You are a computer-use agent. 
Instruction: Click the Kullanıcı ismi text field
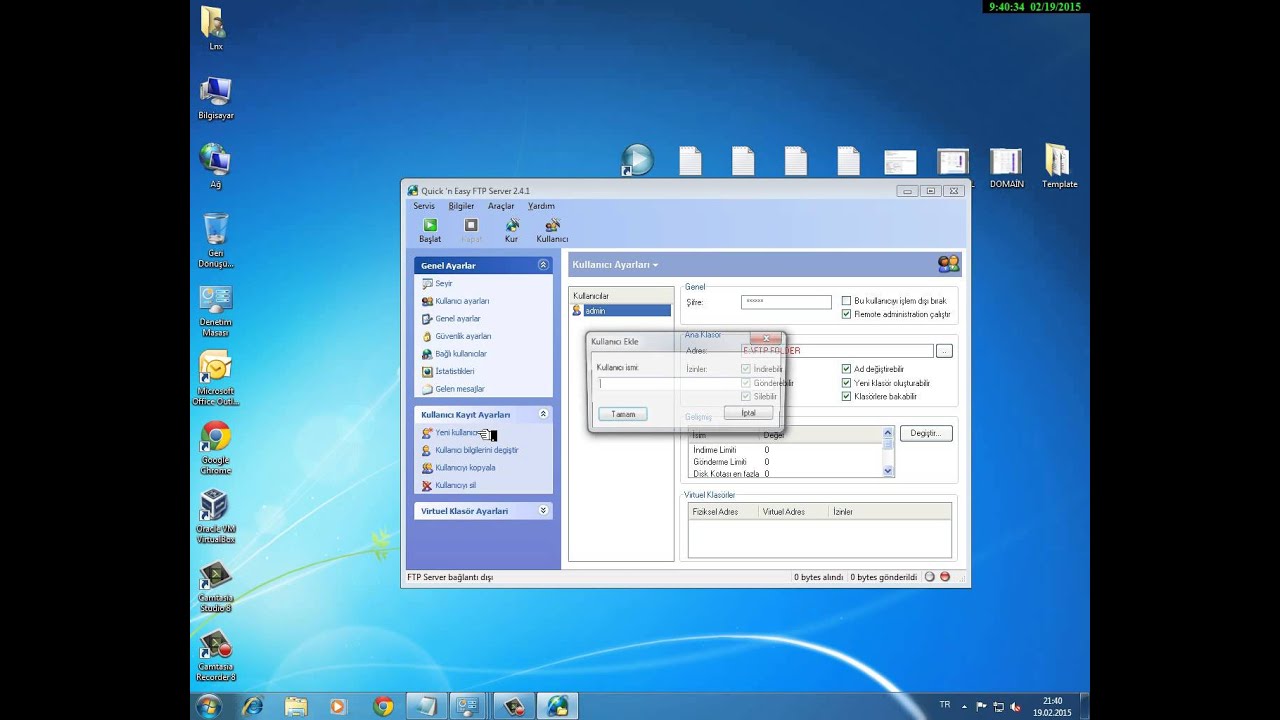(x=686, y=383)
